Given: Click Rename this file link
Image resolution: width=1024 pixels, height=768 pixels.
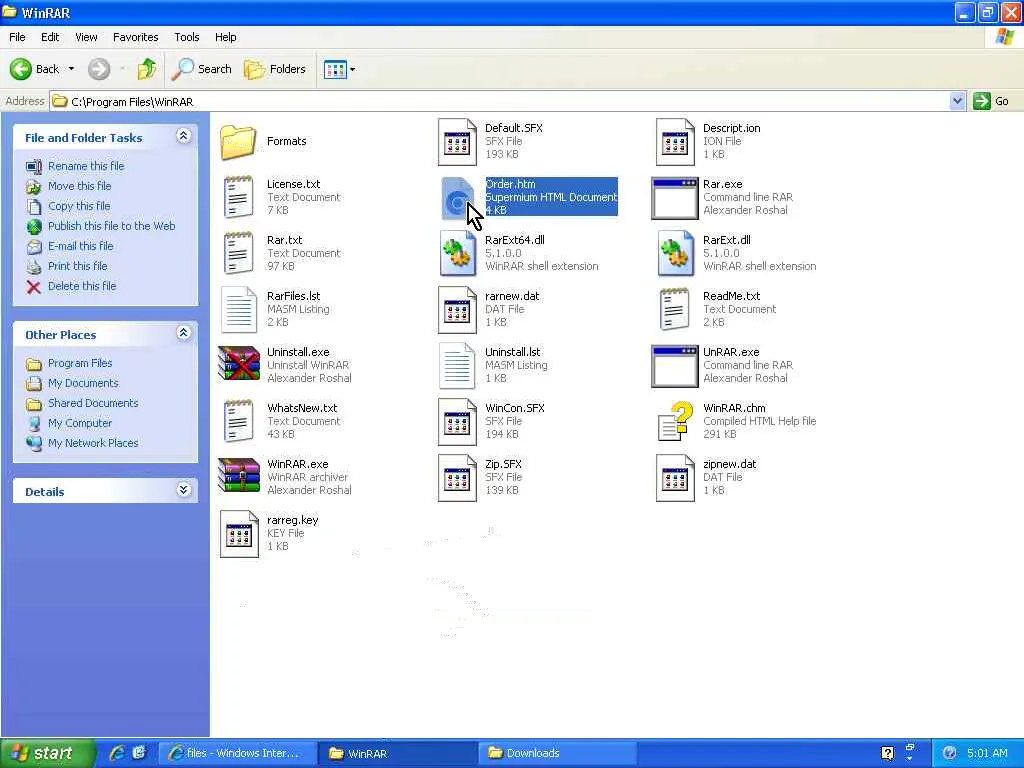Looking at the screenshot, I should [x=86, y=167].
